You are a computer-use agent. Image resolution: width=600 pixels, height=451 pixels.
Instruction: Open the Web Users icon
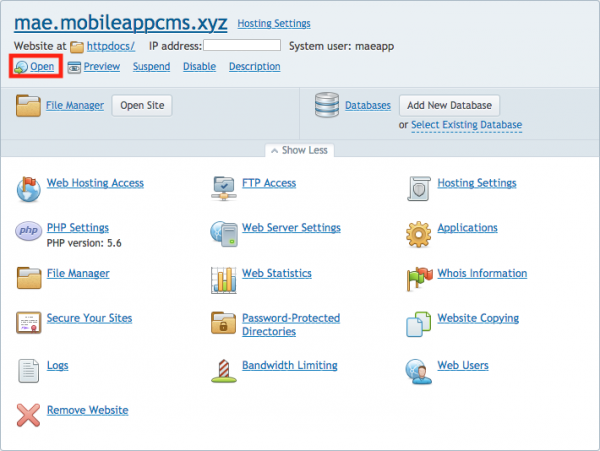click(418, 370)
